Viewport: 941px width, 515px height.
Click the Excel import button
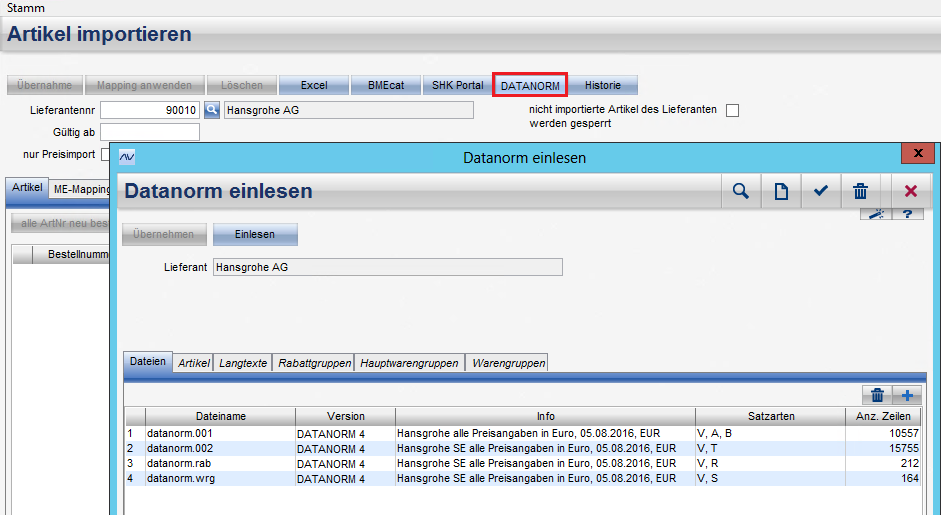(x=314, y=85)
